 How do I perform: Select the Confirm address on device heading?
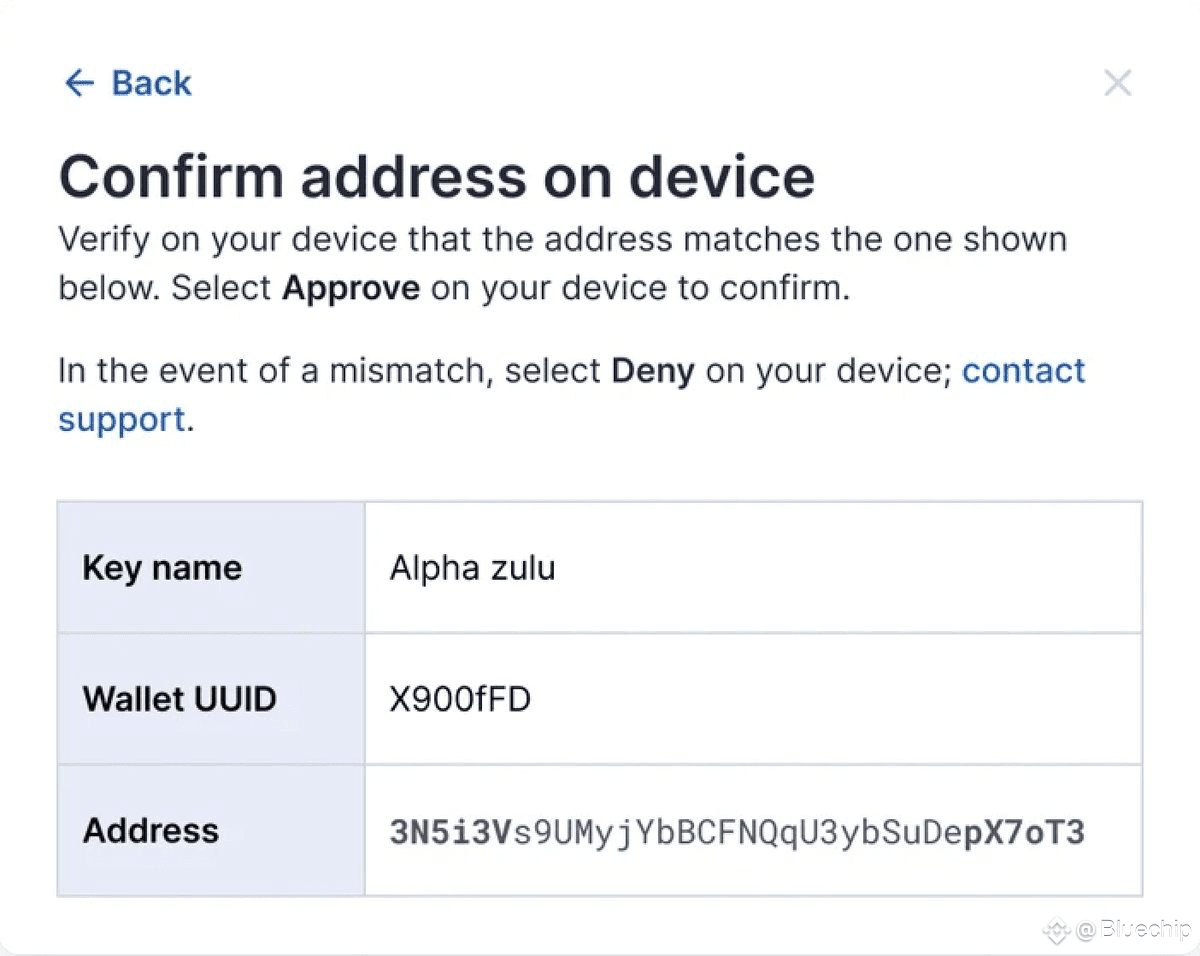tap(437, 176)
